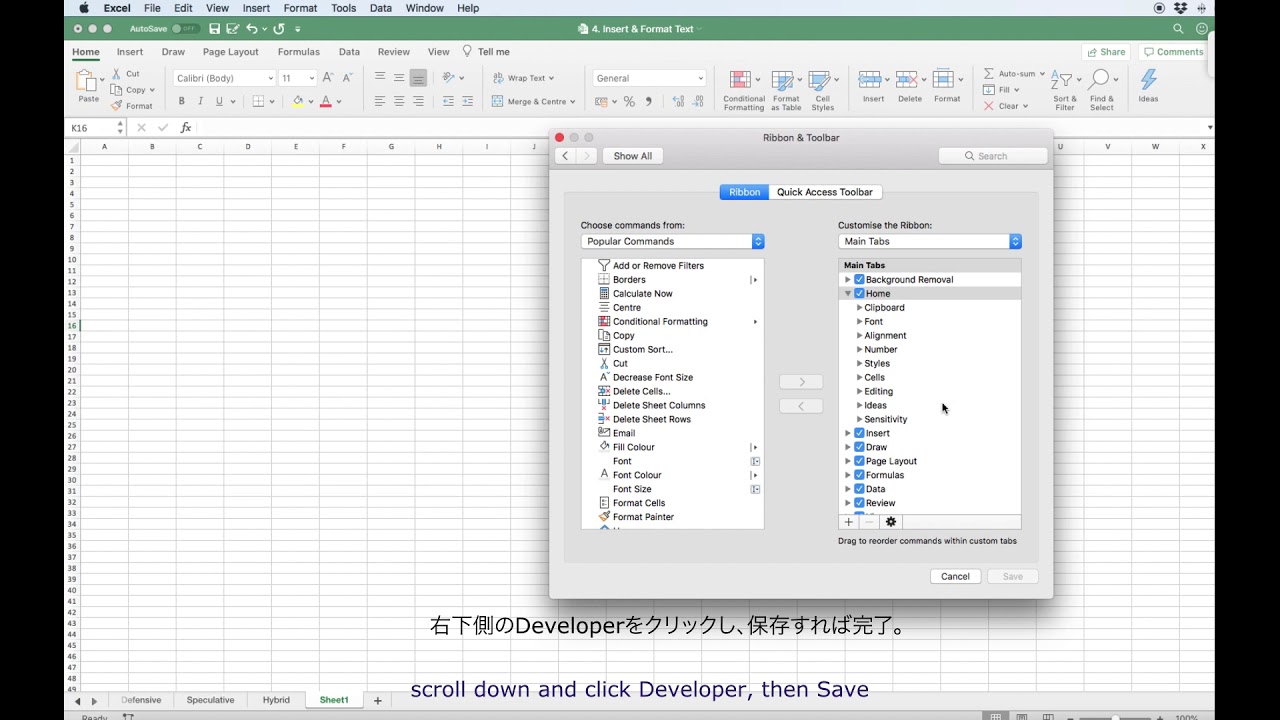Click Cell Styles icon
The image size is (1280, 720).
820,80
